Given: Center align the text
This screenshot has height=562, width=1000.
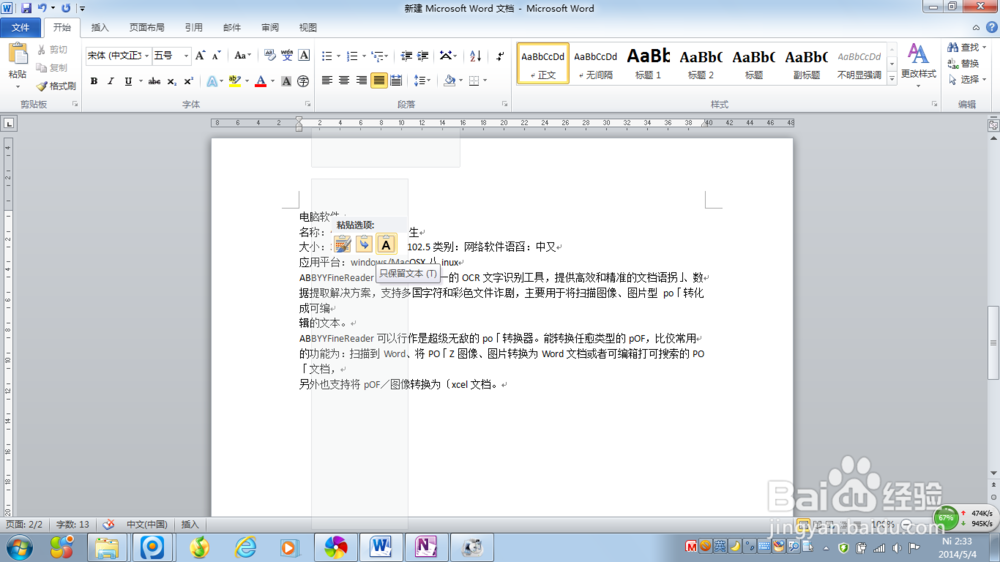Looking at the screenshot, I should click(344, 81).
